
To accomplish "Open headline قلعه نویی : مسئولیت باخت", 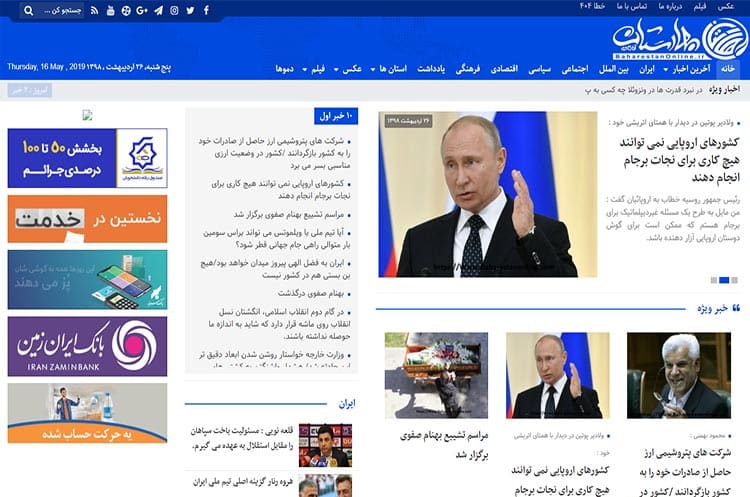I will pyautogui.click(x=242, y=438).
